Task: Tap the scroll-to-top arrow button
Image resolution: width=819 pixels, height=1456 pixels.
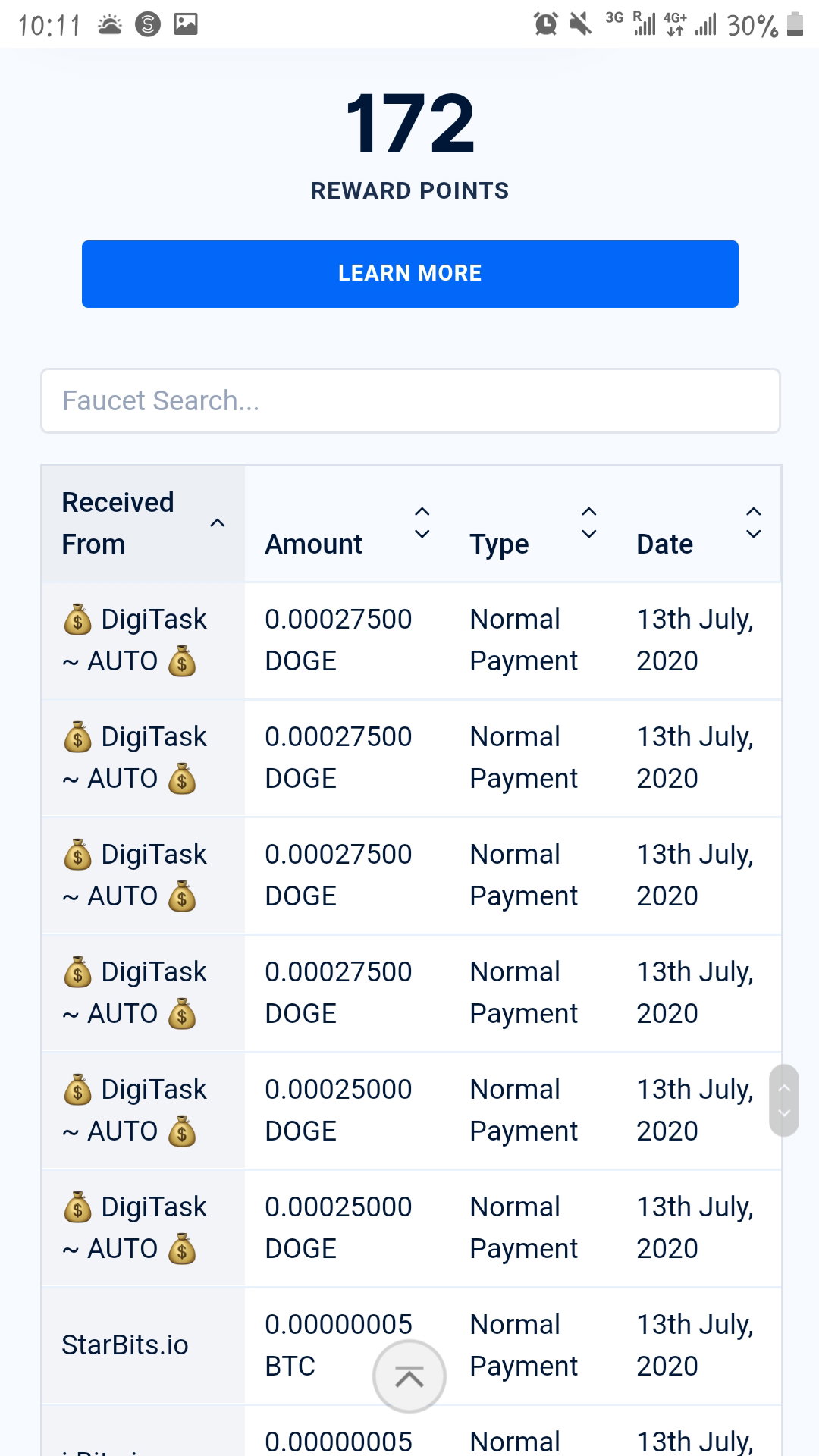Action: 409,1376
